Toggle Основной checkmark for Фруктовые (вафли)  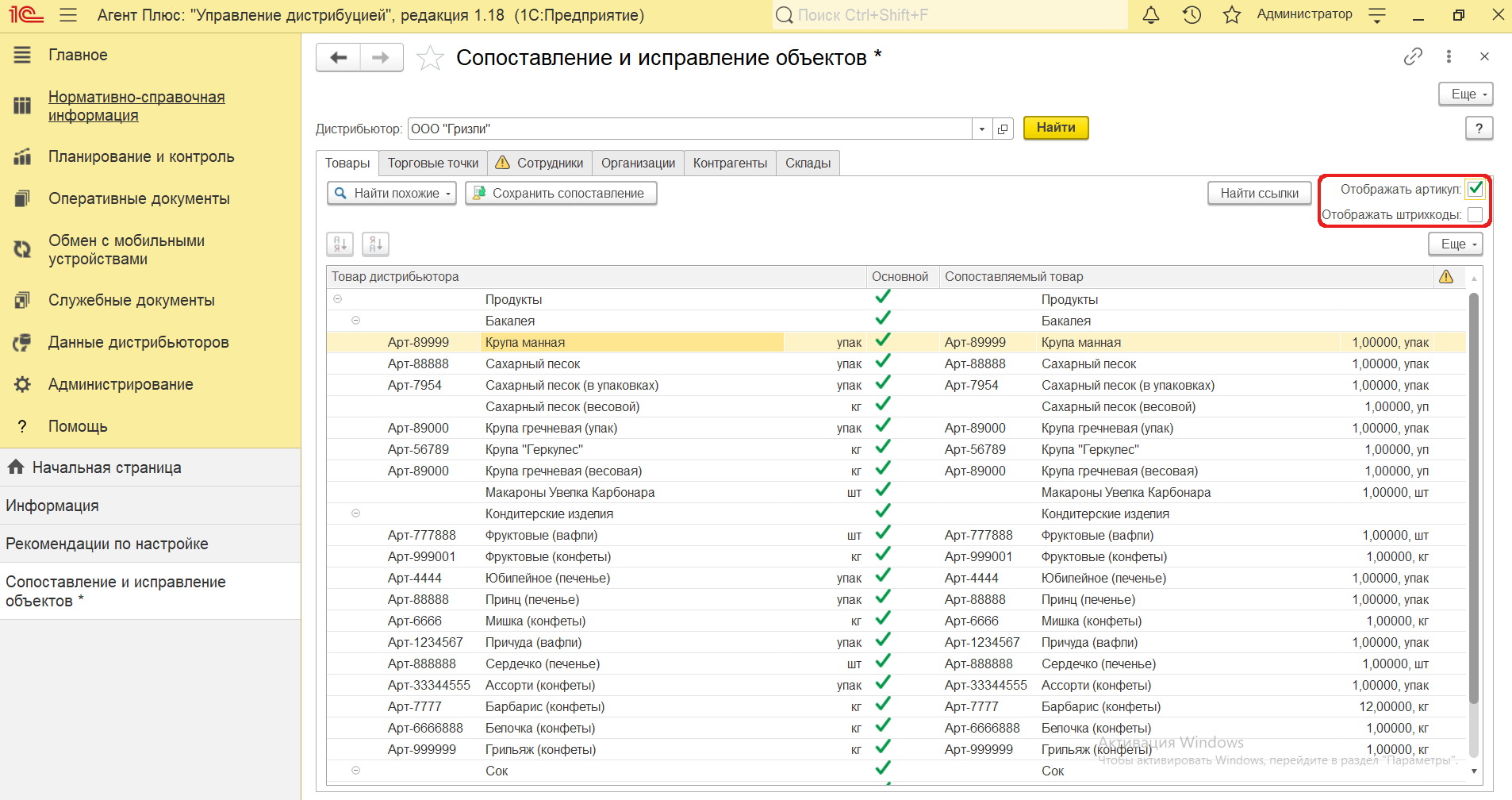(882, 533)
